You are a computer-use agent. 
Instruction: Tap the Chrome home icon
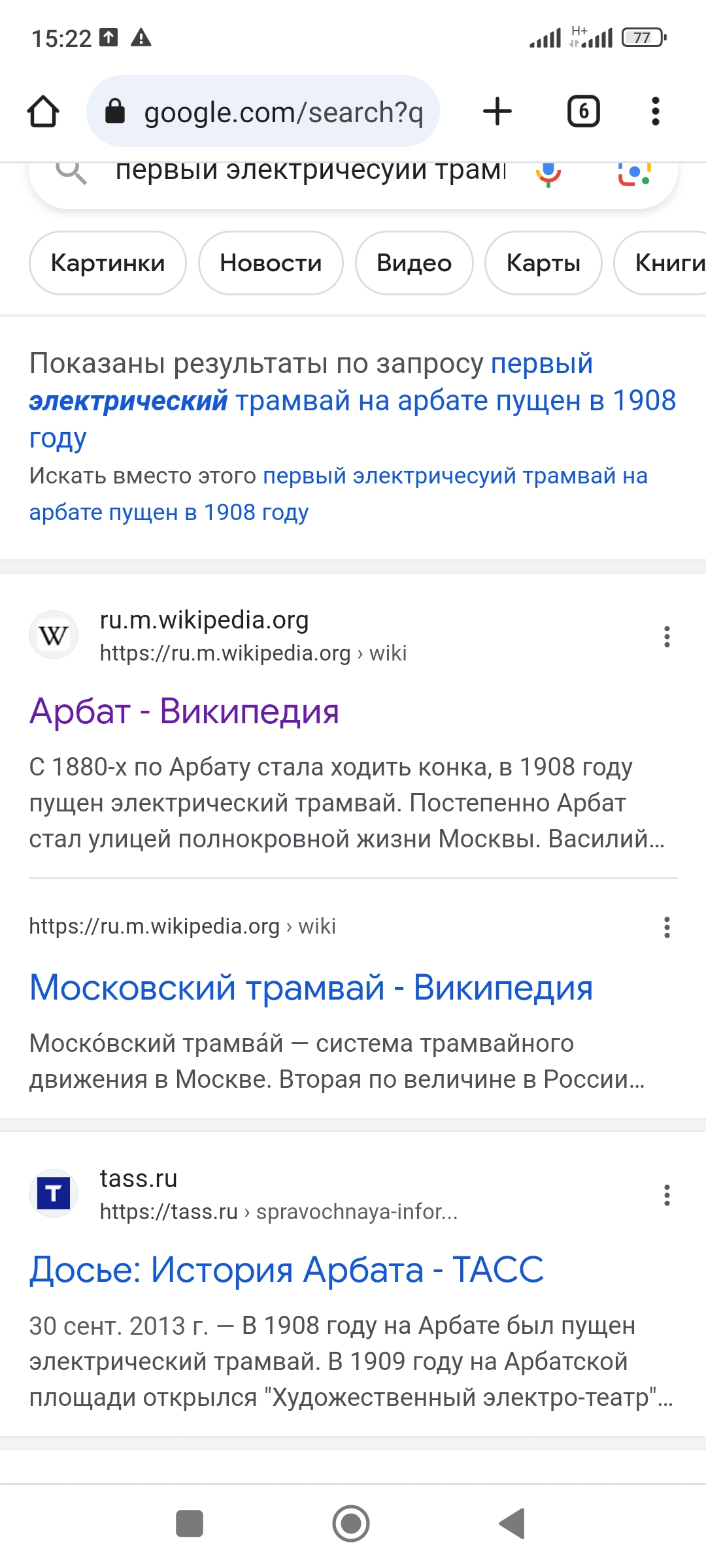(43, 111)
